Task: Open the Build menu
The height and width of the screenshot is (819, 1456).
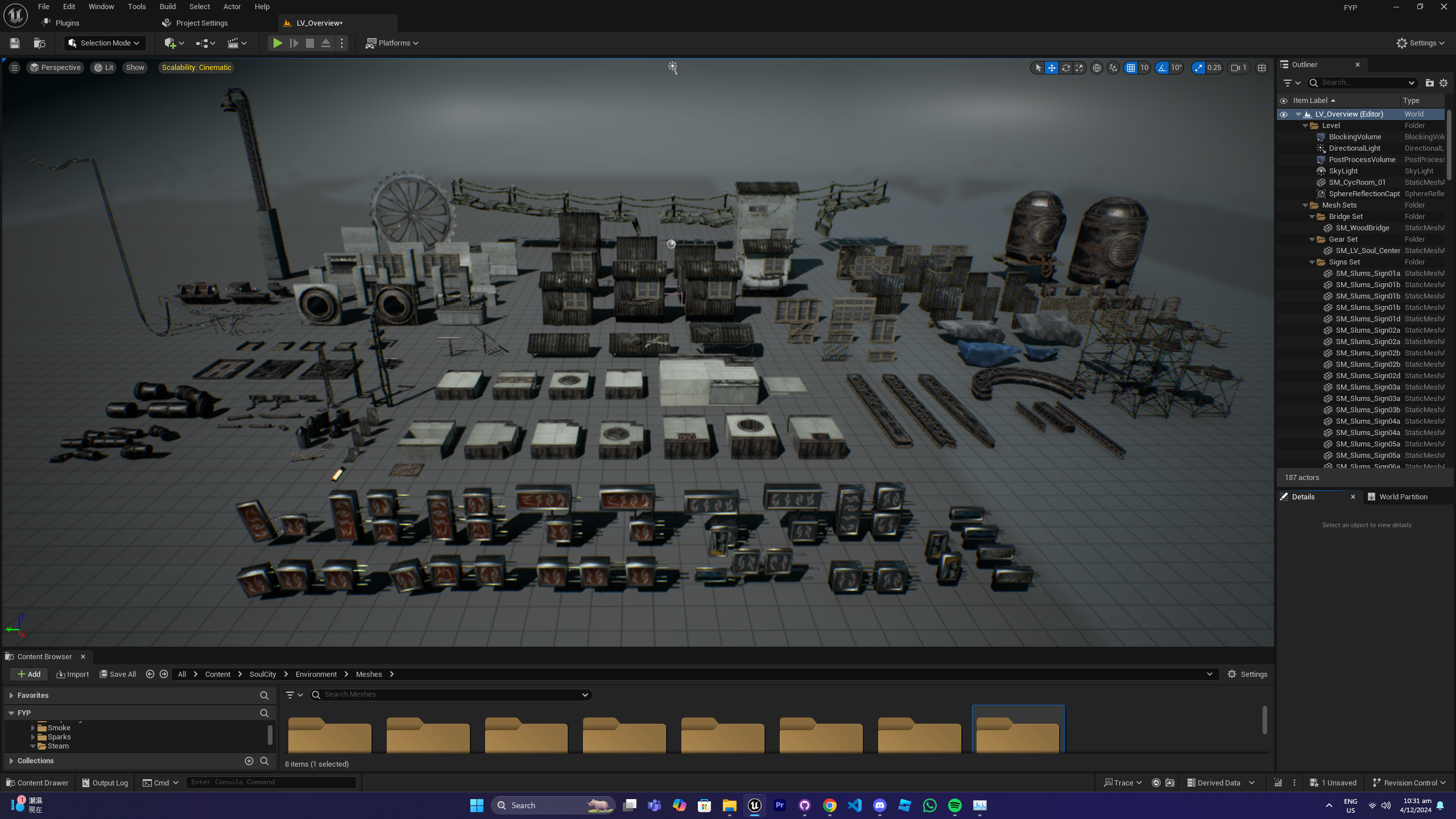Action: pos(167,7)
